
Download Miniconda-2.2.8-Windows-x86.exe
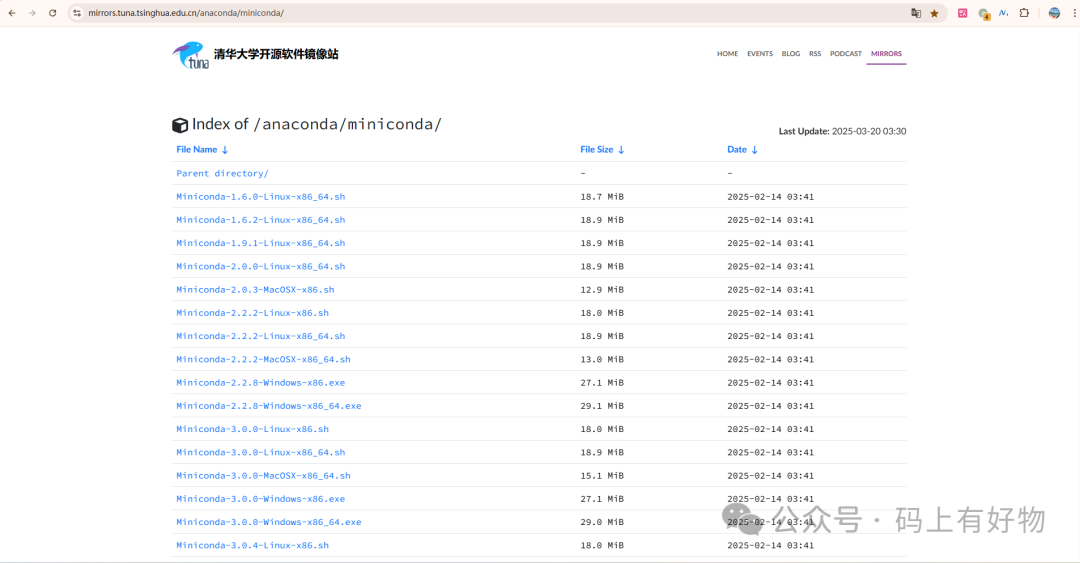pyautogui.click(x=260, y=383)
